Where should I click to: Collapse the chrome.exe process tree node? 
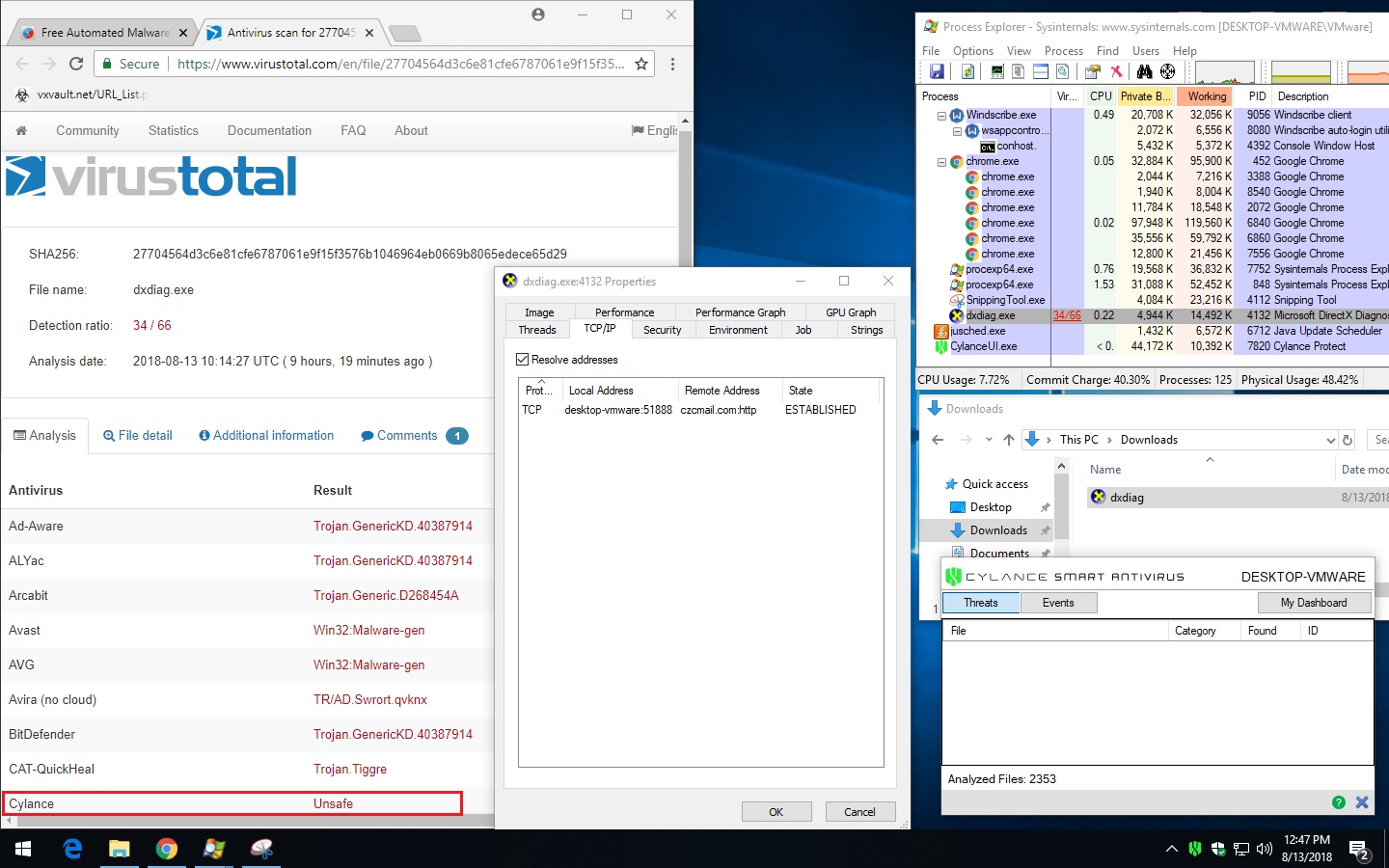click(942, 162)
